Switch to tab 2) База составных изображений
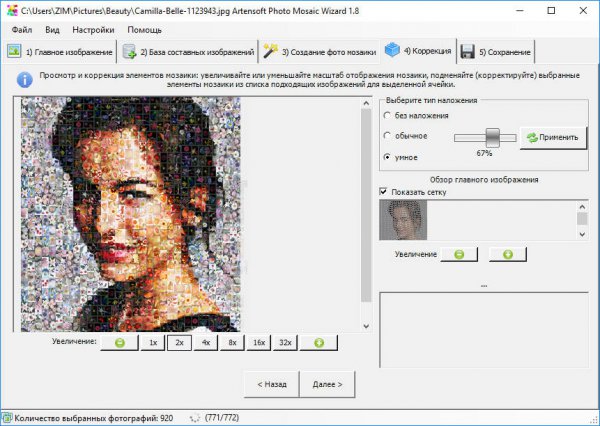Screen dimensions: 600x426 pos(188,52)
